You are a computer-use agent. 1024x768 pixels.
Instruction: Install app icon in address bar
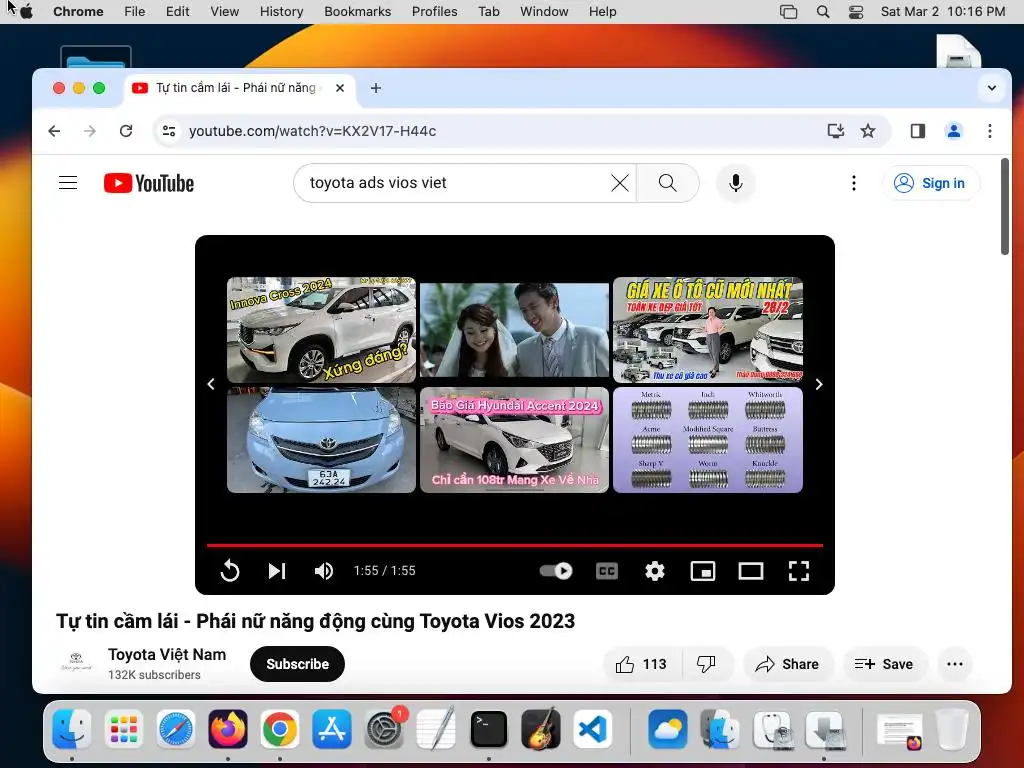(836, 131)
